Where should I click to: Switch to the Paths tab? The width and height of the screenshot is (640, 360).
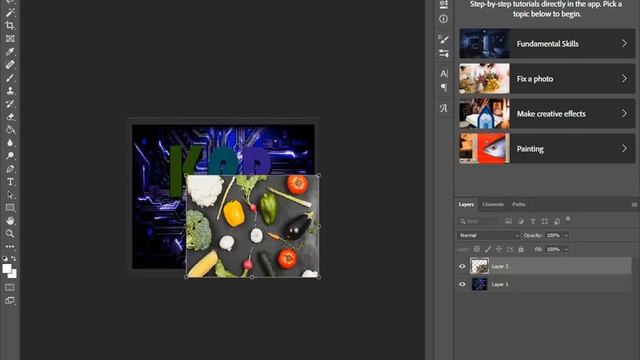click(x=519, y=204)
